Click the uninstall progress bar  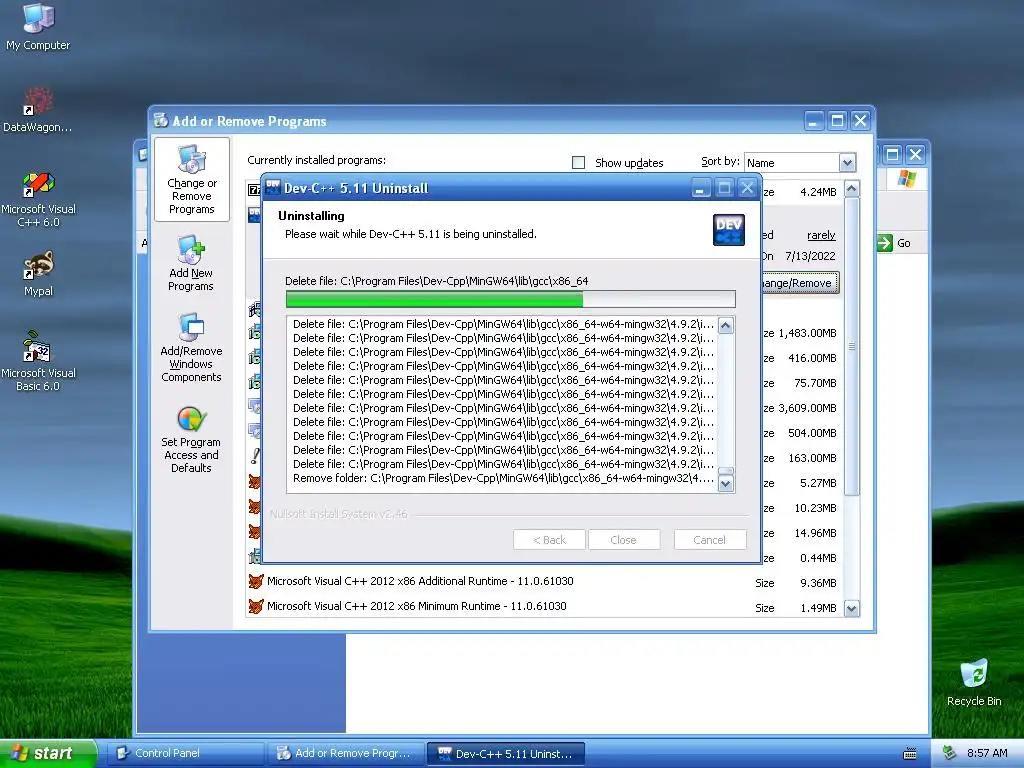tap(511, 299)
